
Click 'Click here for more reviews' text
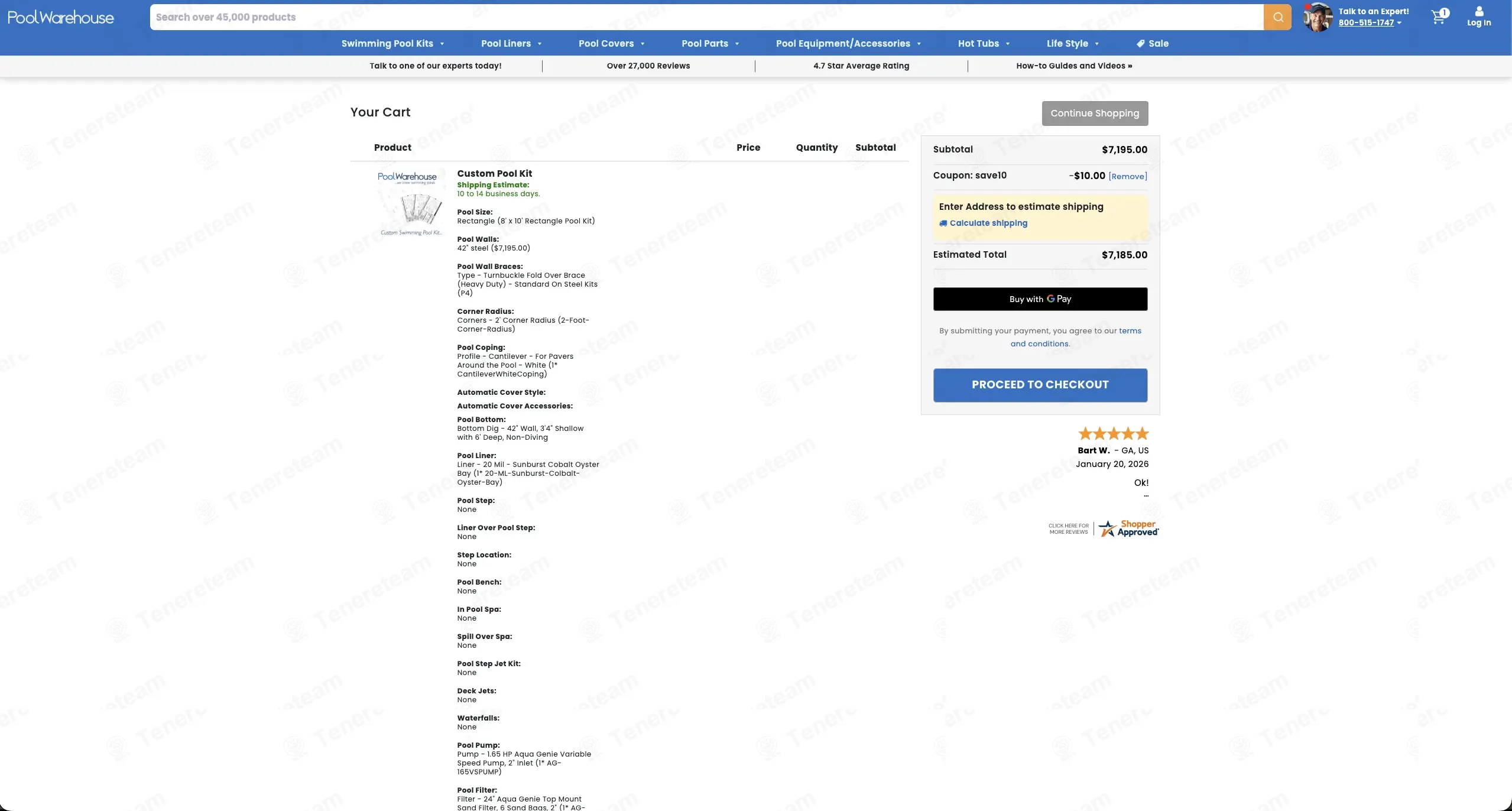click(x=1068, y=528)
